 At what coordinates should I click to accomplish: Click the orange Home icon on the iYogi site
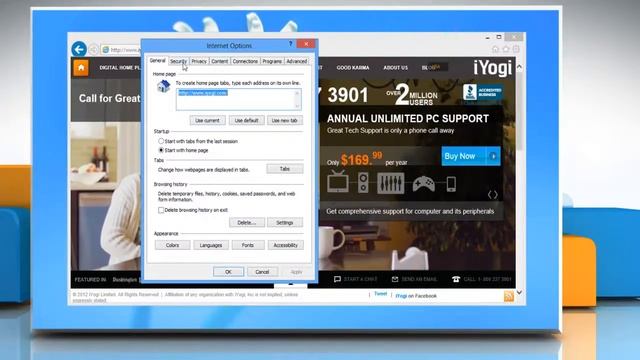click(81, 67)
